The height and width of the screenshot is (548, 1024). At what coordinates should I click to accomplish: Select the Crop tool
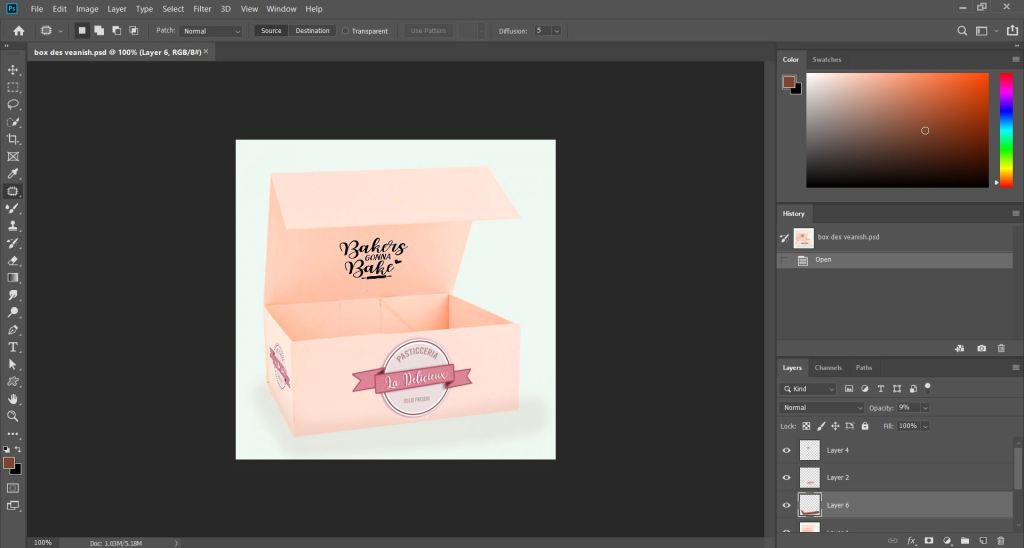tap(13, 139)
